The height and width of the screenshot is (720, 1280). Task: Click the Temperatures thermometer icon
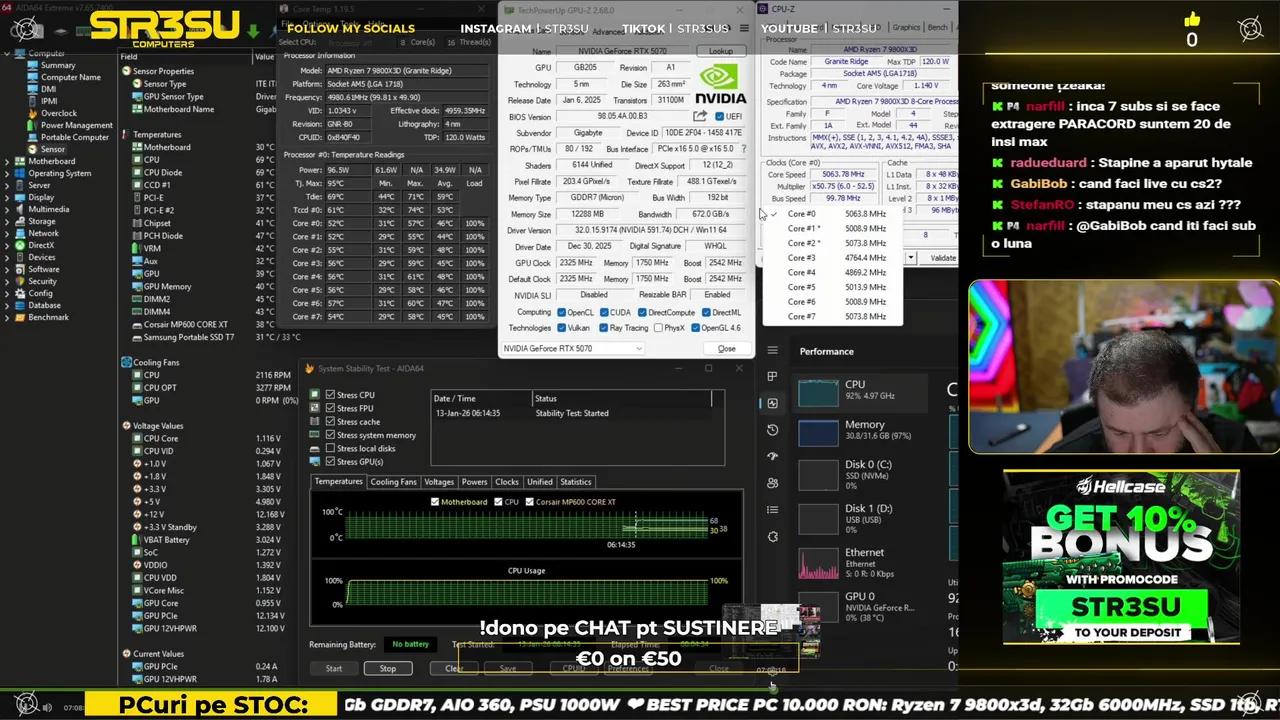[126, 134]
